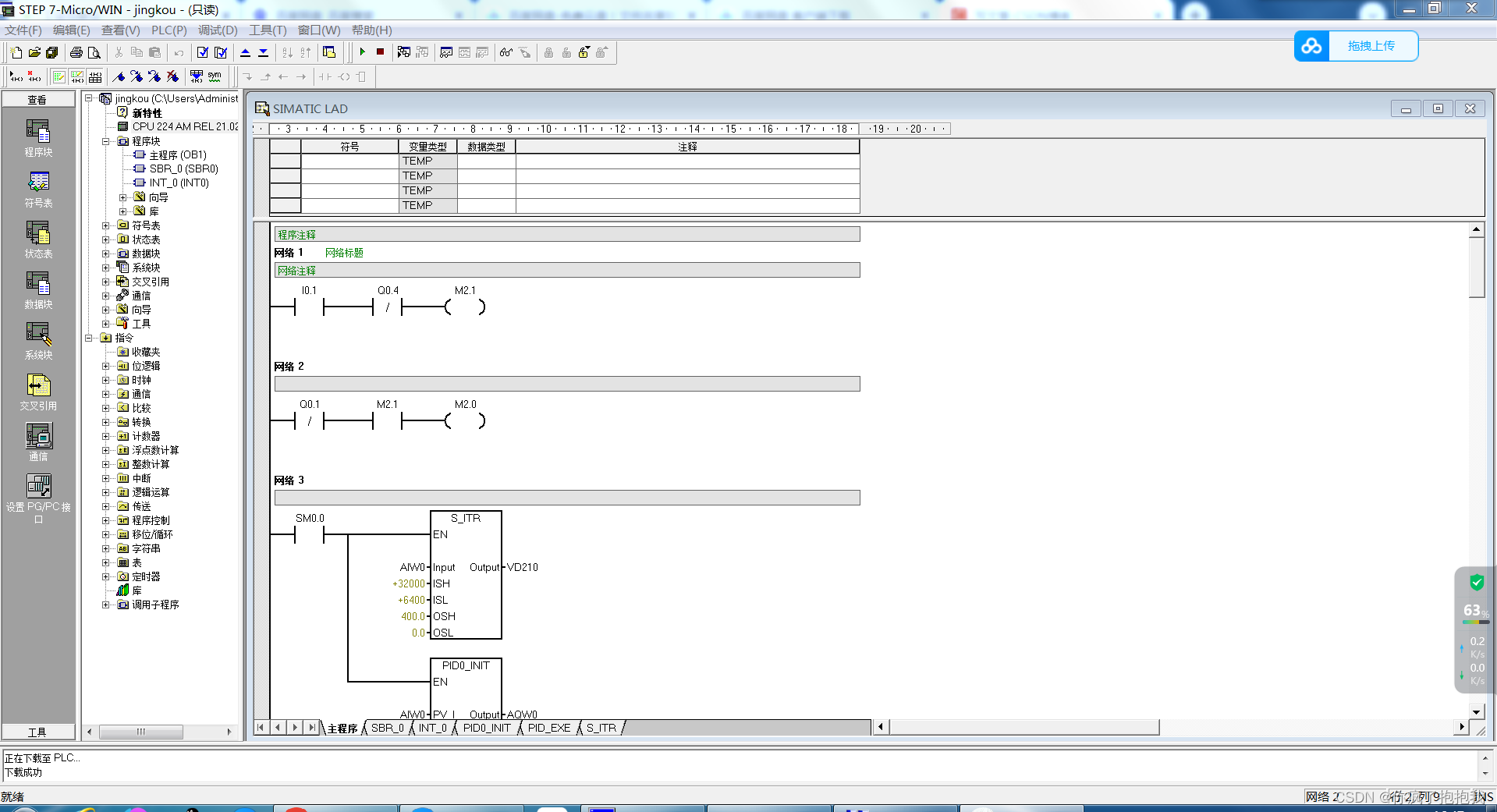Open 交叉引用 in the navigation bar
The width and height of the screenshot is (1497, 812).
(38, 392)
